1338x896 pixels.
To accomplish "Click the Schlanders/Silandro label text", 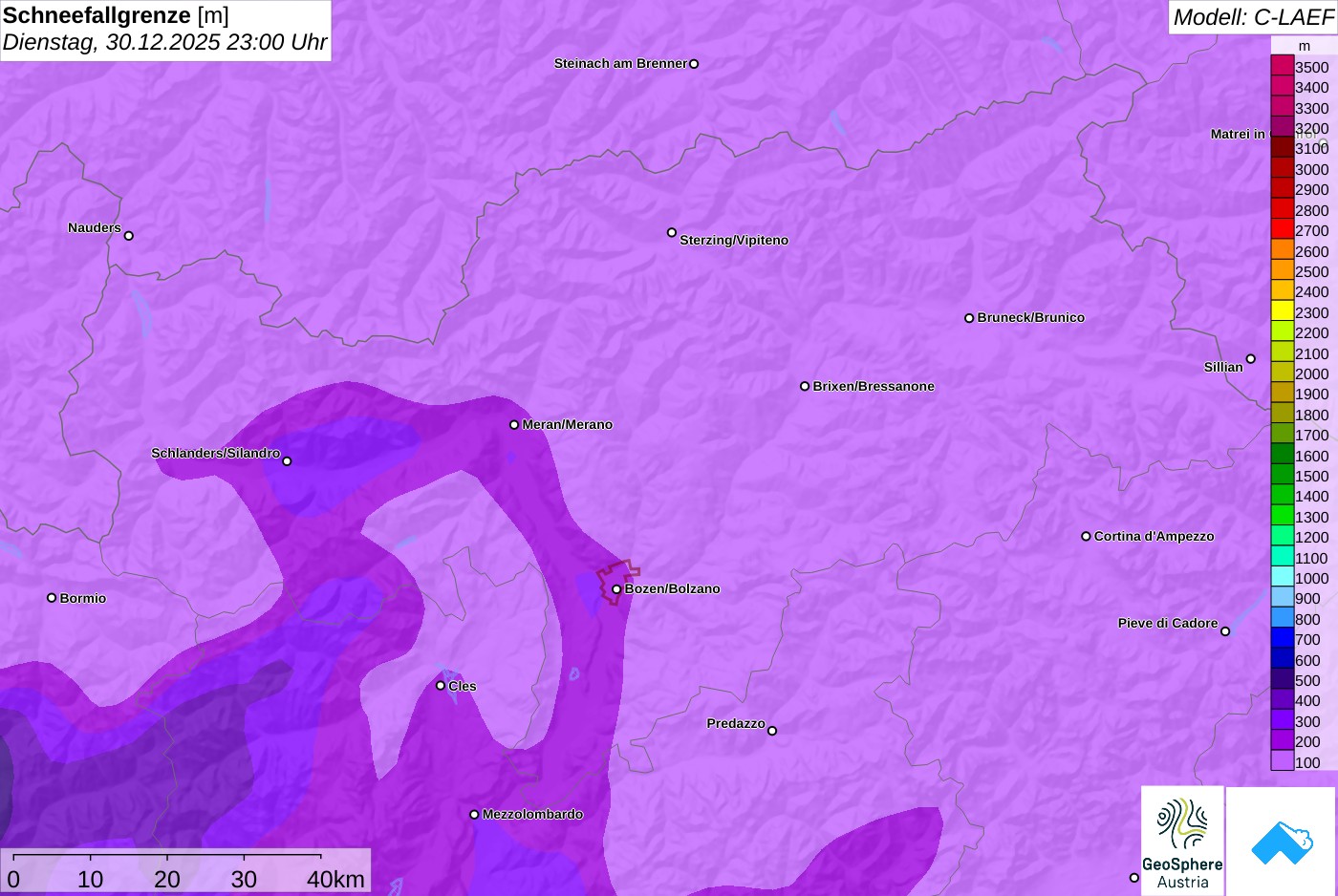I will (216, 453).
